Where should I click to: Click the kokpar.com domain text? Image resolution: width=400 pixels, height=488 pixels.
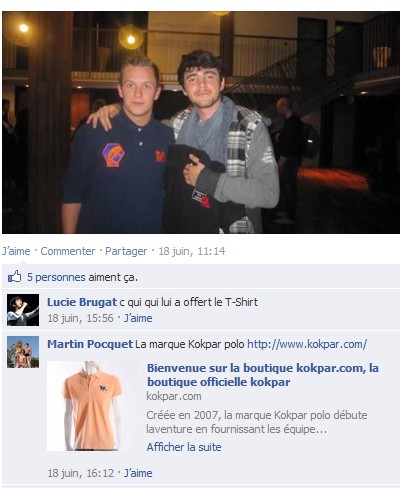click(x=174, y=396)
